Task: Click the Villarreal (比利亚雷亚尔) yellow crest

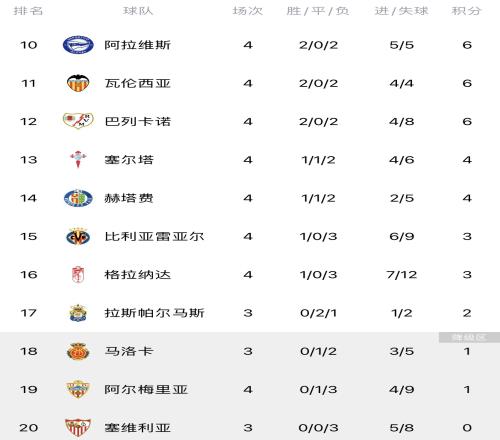Action: click(x=78, y=236)
